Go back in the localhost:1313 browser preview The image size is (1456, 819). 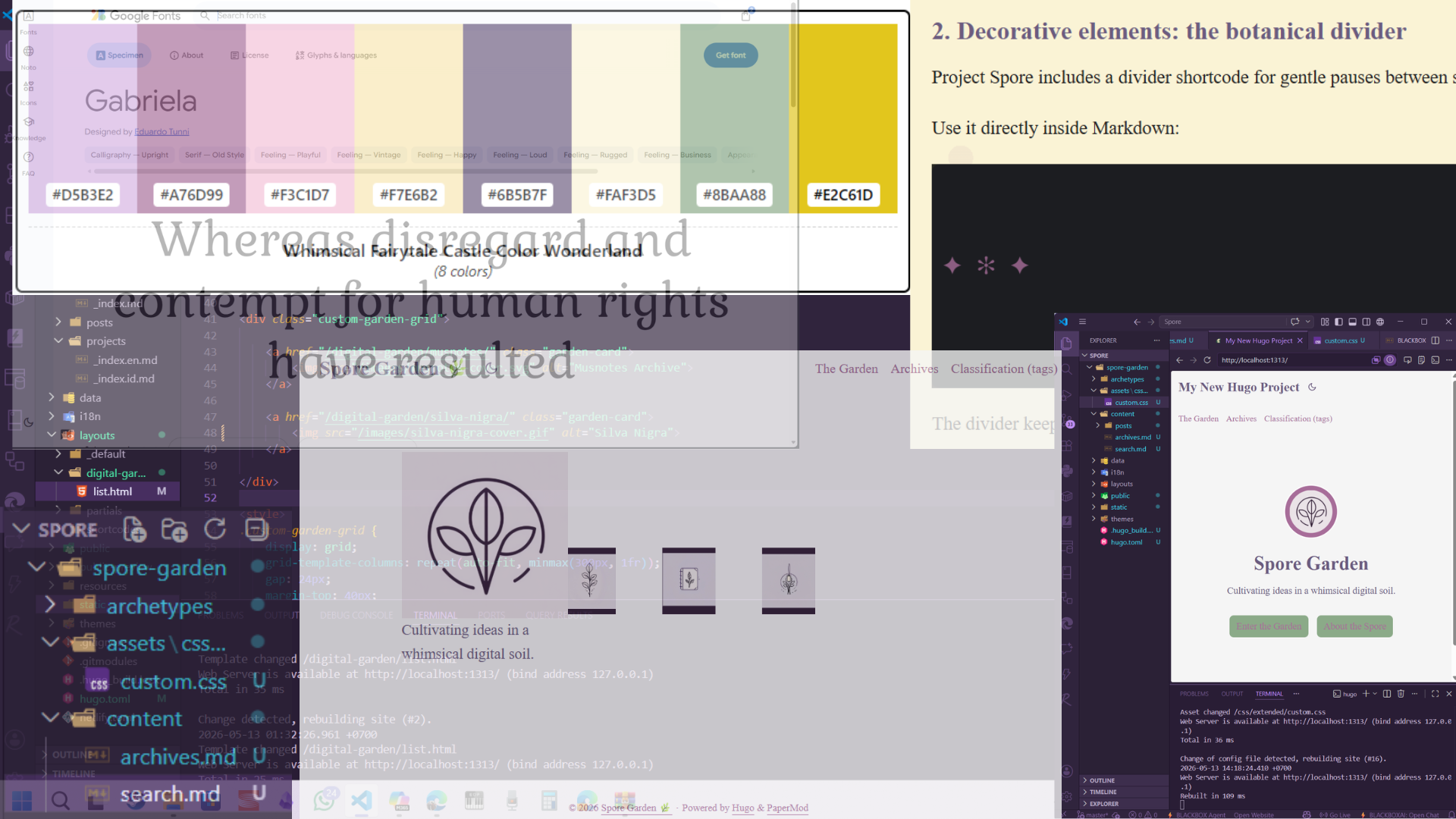[1179, 360]
